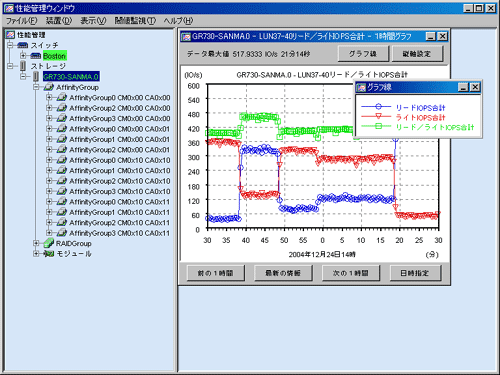Click the スイッチ switch category icon

coord(22,45)
